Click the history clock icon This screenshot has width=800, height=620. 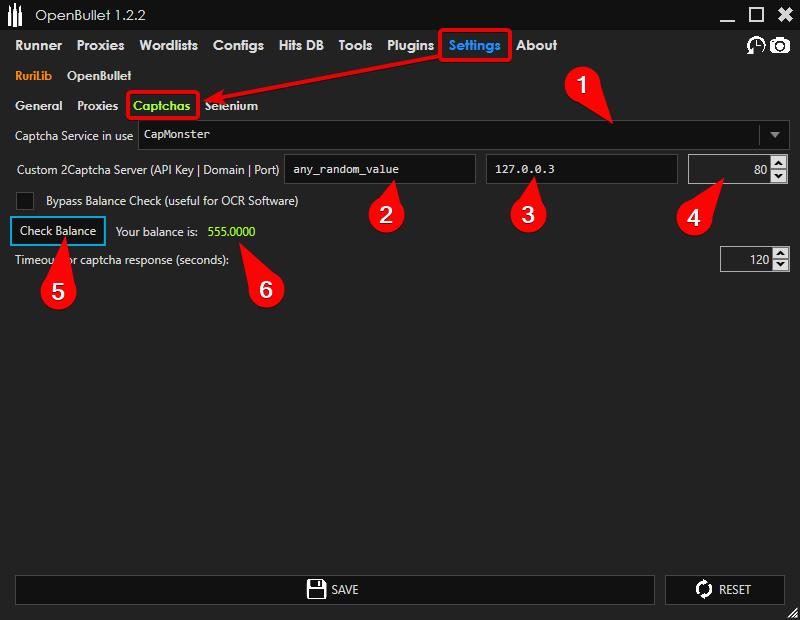pos(756,45)
